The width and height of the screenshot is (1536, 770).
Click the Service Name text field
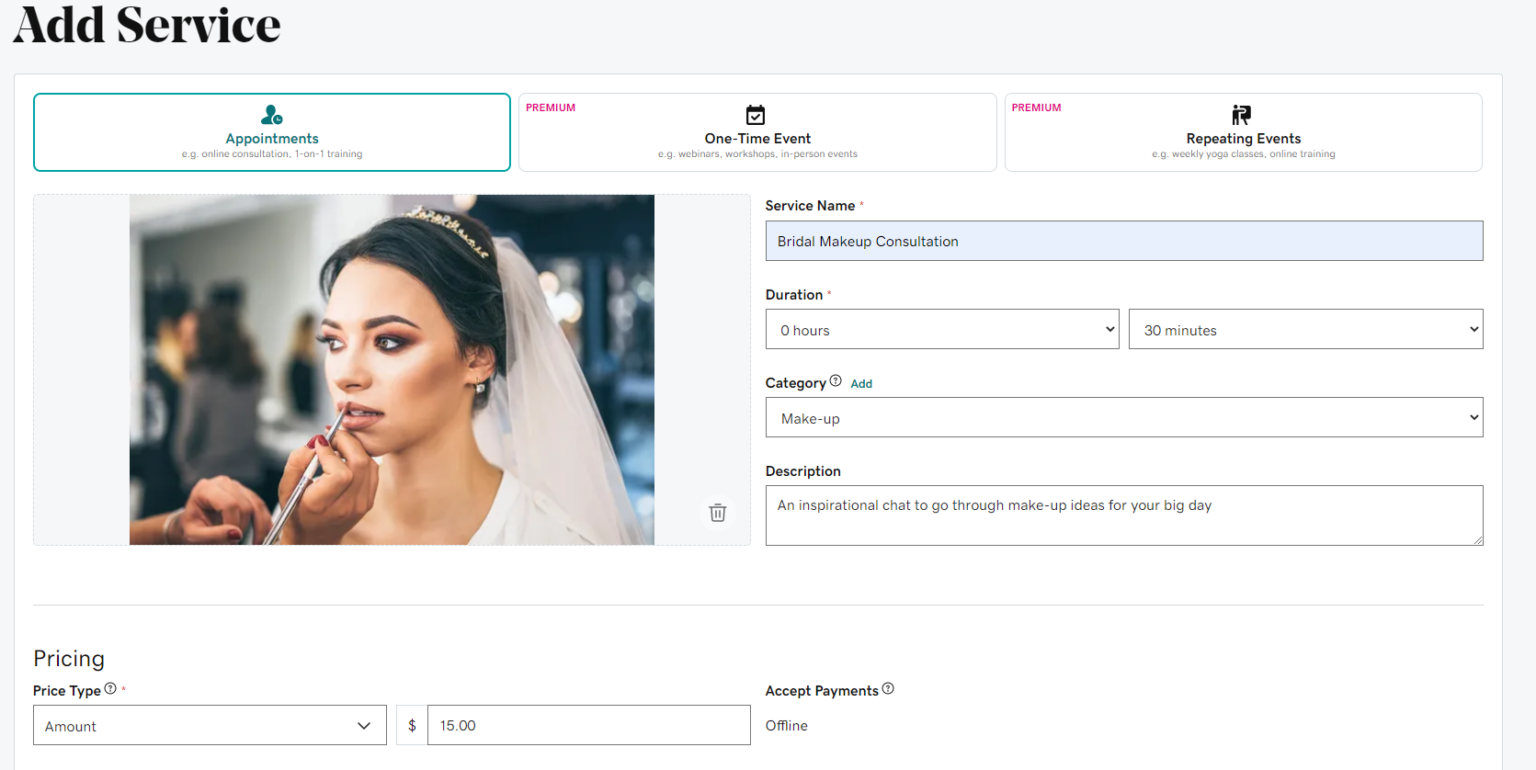click(x=1123, y=241)
